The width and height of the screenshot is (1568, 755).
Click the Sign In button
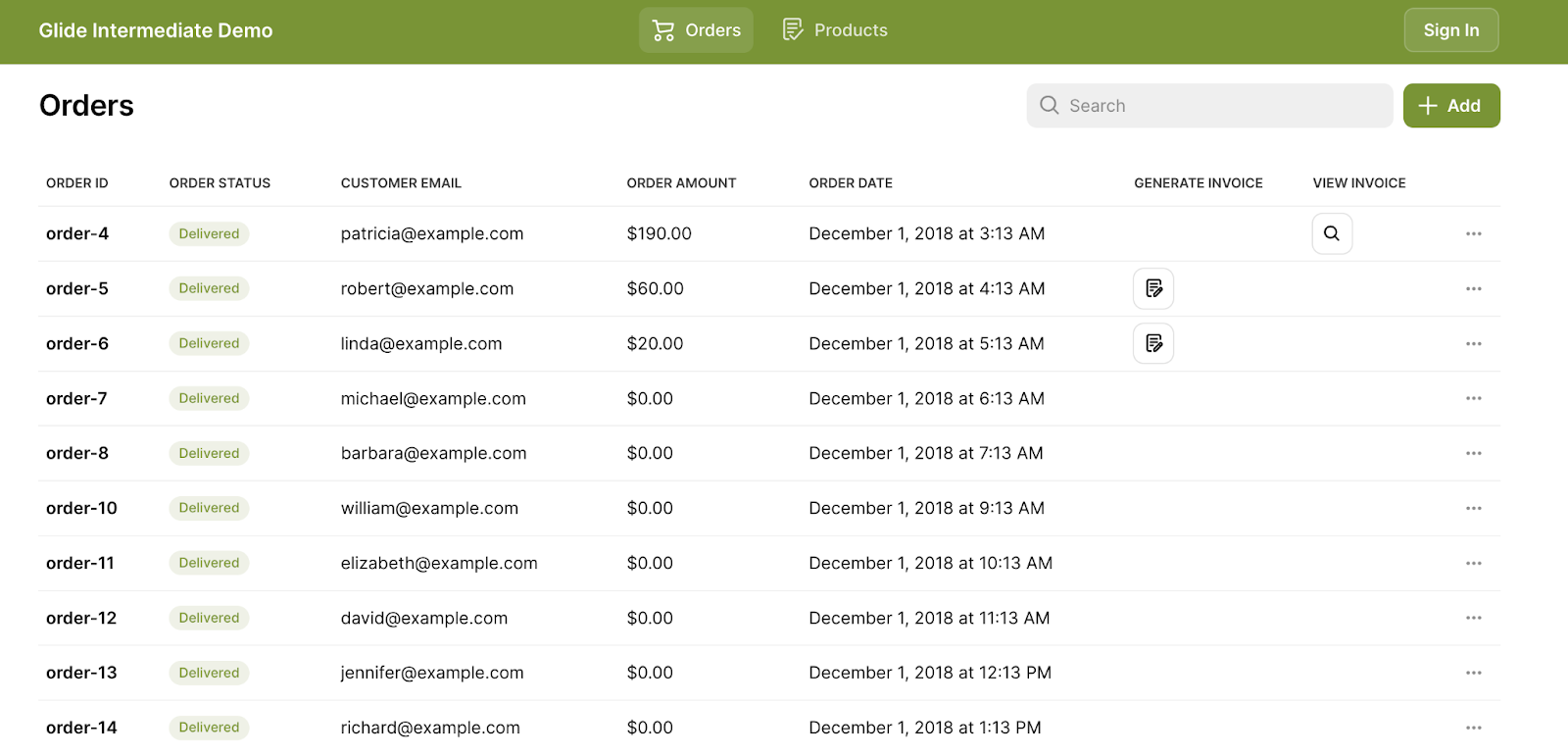(x=1451, y=30)
